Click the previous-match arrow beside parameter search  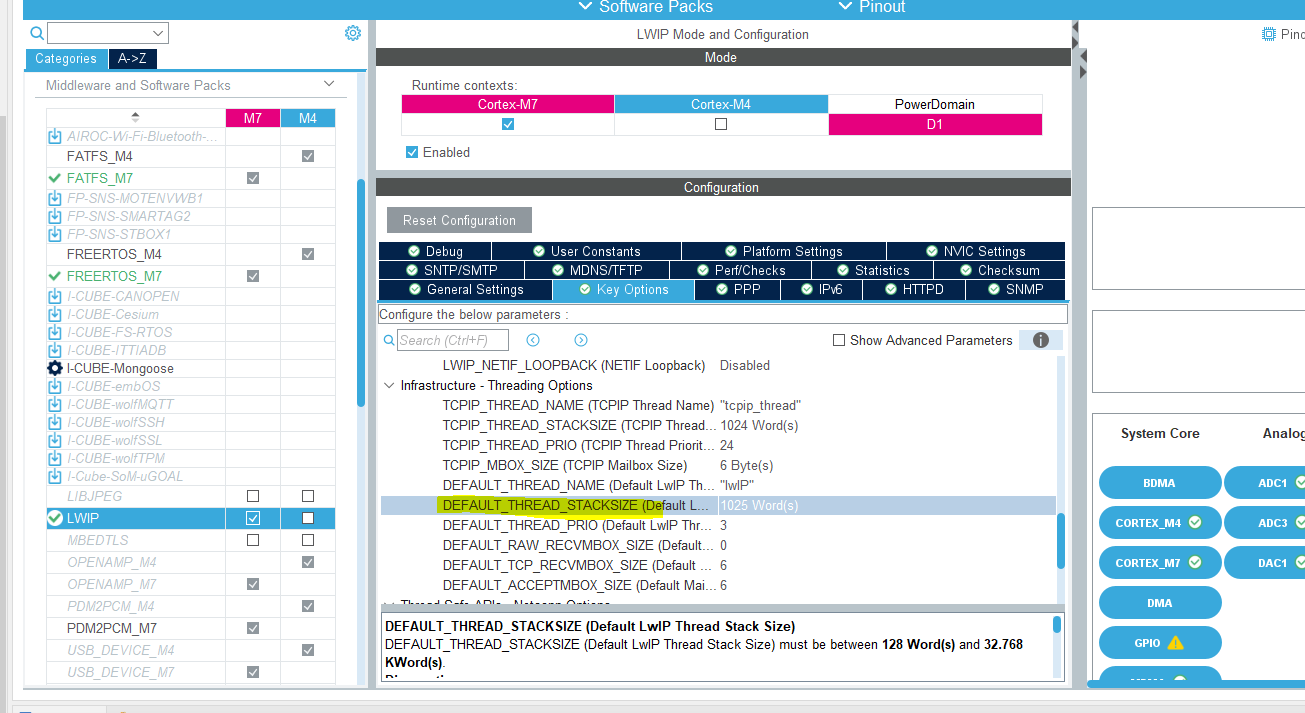(x=532, y=340)
